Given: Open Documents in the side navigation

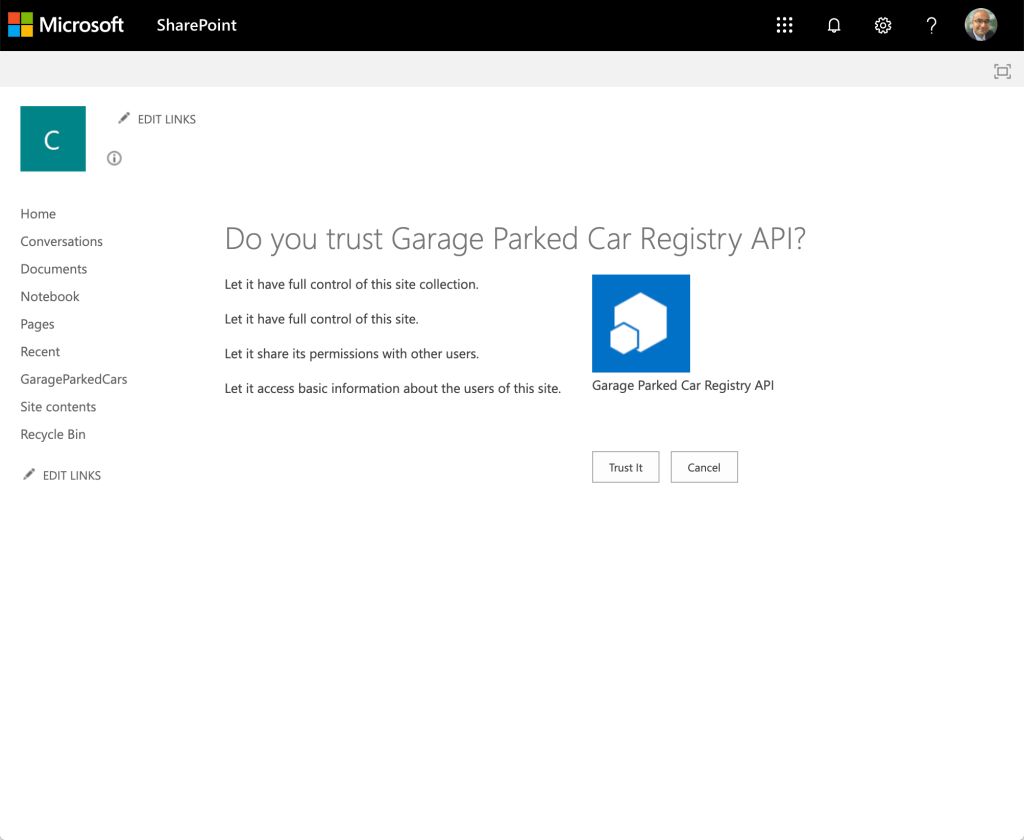Looking at the screenshot, I should point(54,269).
